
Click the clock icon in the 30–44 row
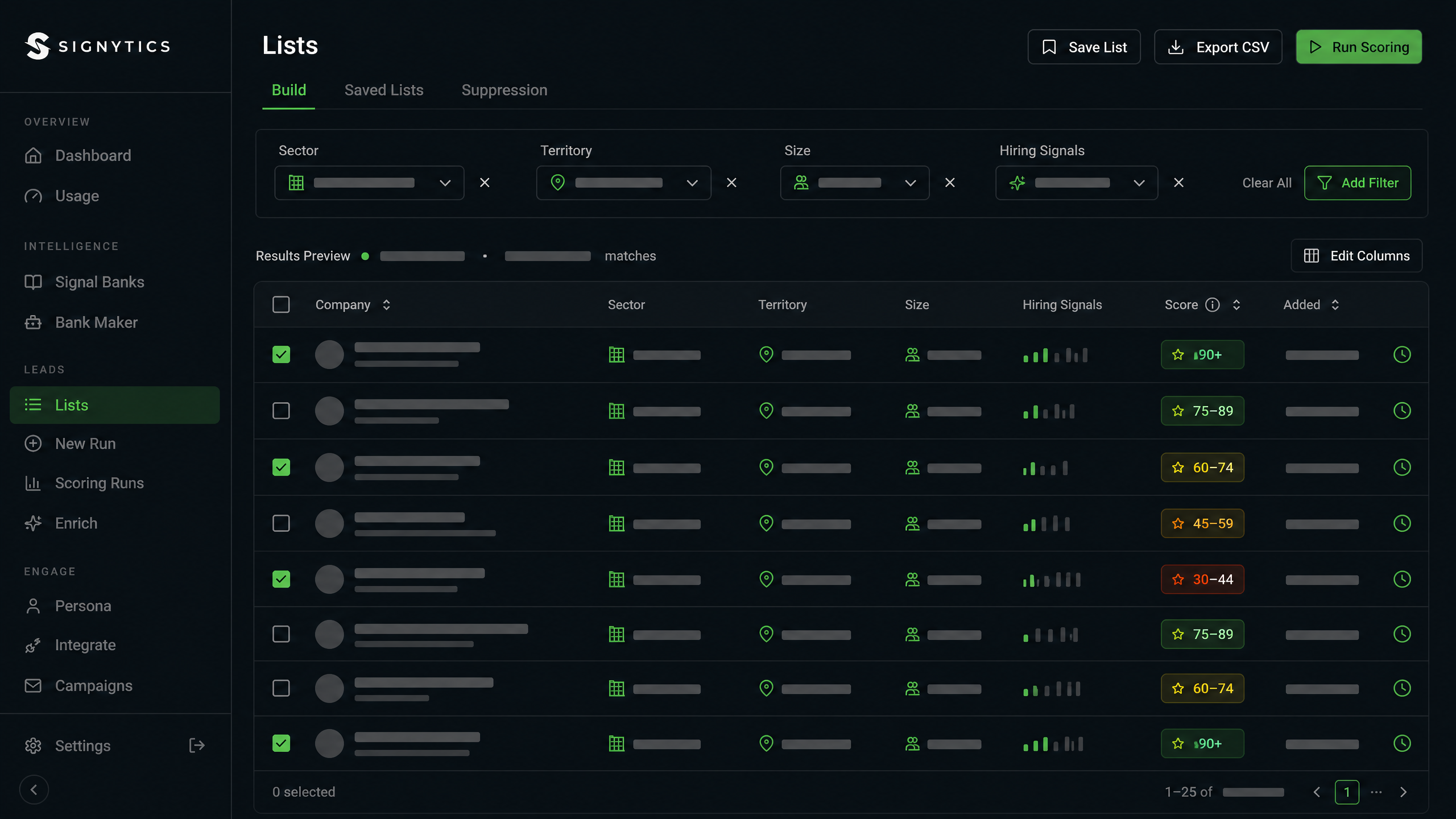pos(1402,579)
